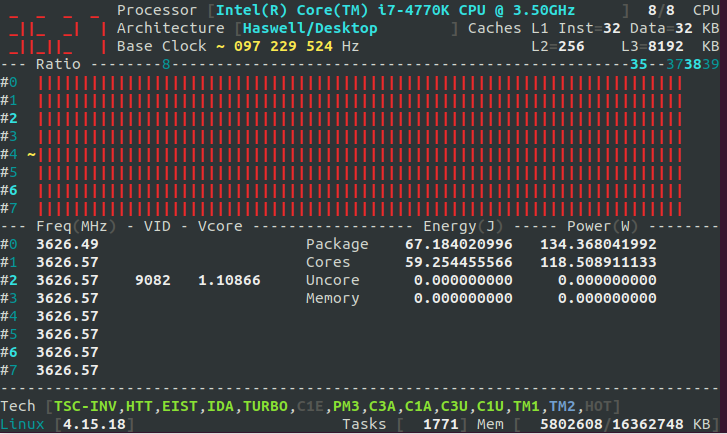
Task: Select the frequency value 3626.57 of core #2
Action: click(67, 281)
